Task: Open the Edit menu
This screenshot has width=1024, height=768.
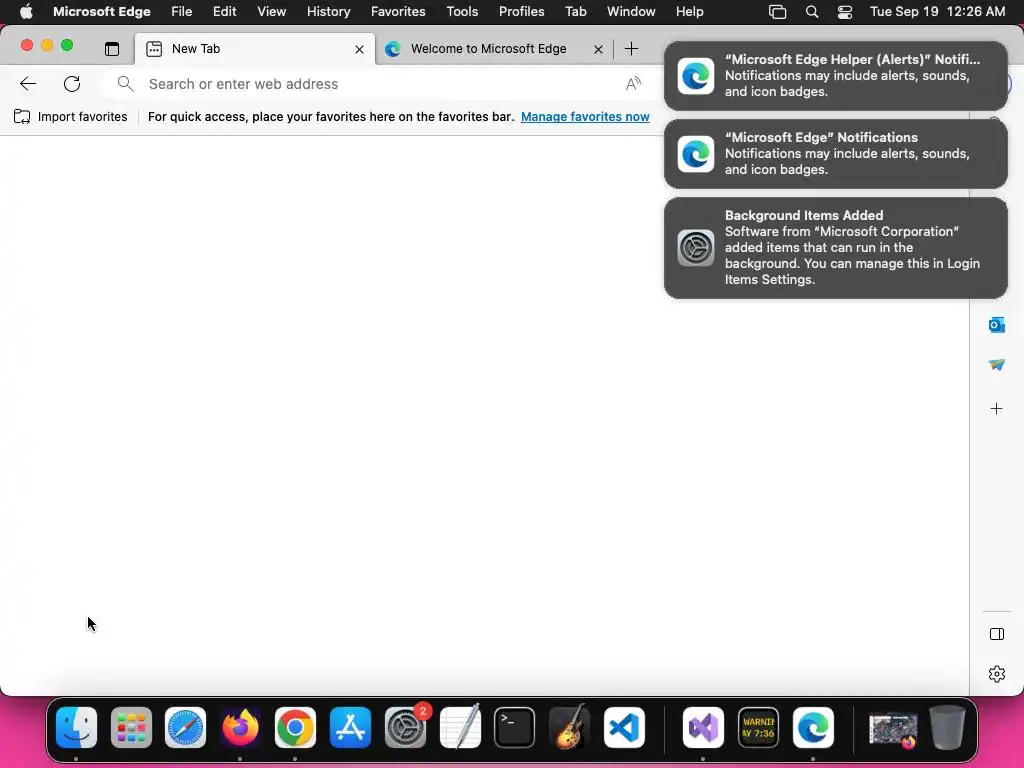Action: (x=225, y=12)
